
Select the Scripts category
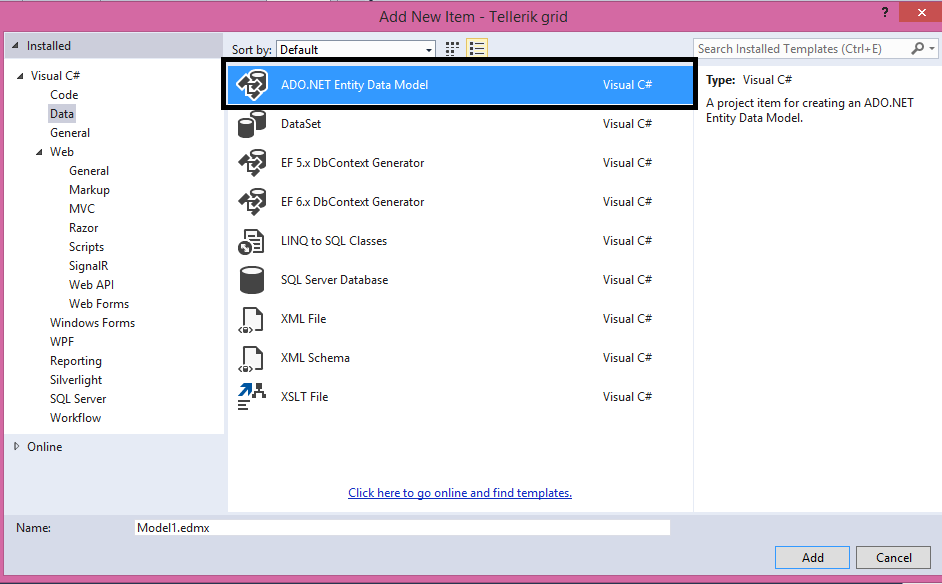87,247
